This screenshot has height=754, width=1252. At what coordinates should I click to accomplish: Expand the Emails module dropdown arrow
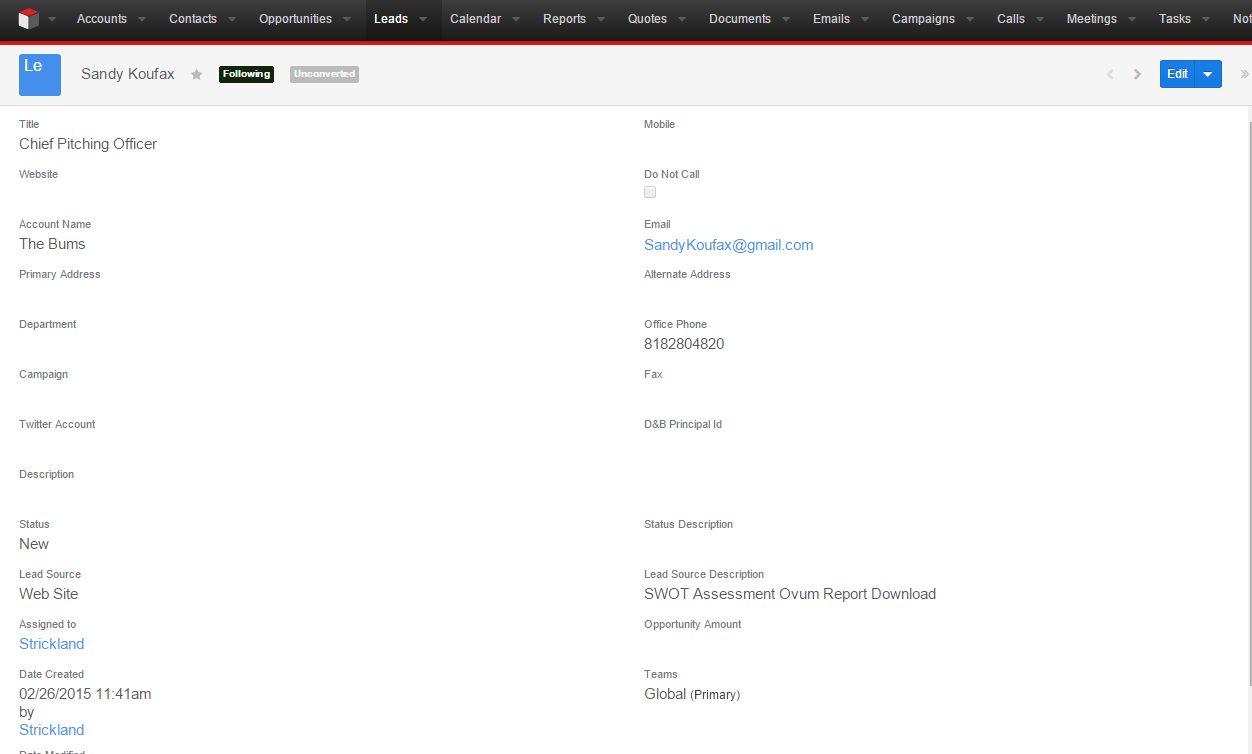point(865,19)
